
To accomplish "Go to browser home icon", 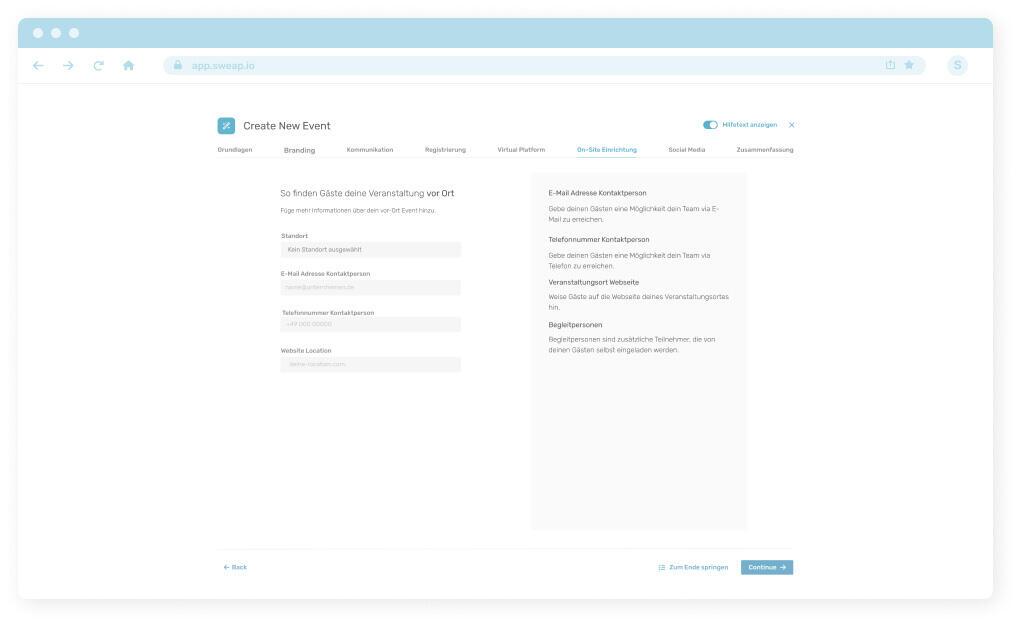I will [x=129, y=66].
